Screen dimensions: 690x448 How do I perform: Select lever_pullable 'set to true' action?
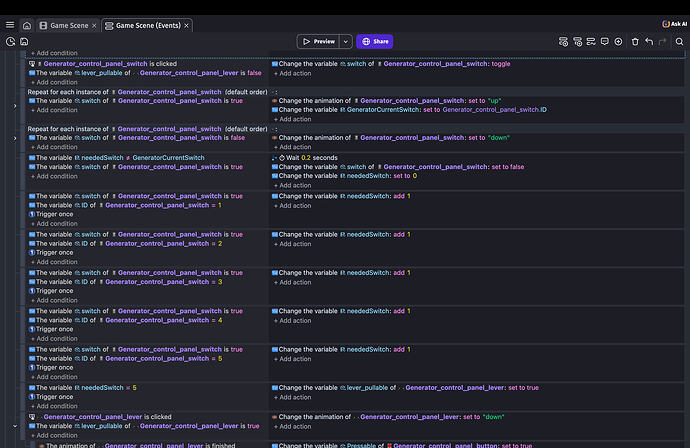(405, 388)
